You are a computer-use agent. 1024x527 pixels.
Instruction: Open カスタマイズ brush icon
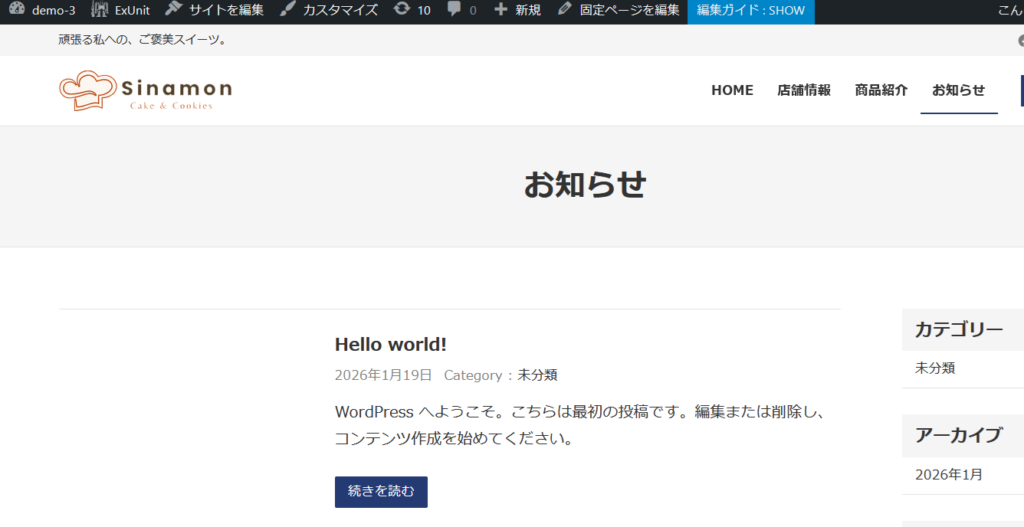click(x=288, y=10)
